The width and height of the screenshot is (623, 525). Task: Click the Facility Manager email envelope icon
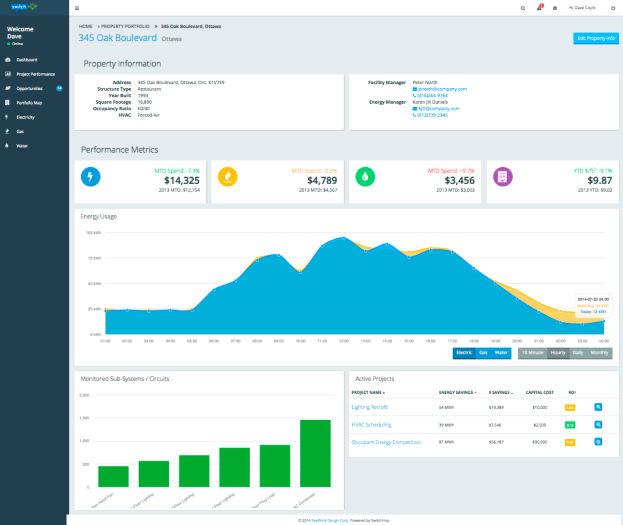(414, 89)
